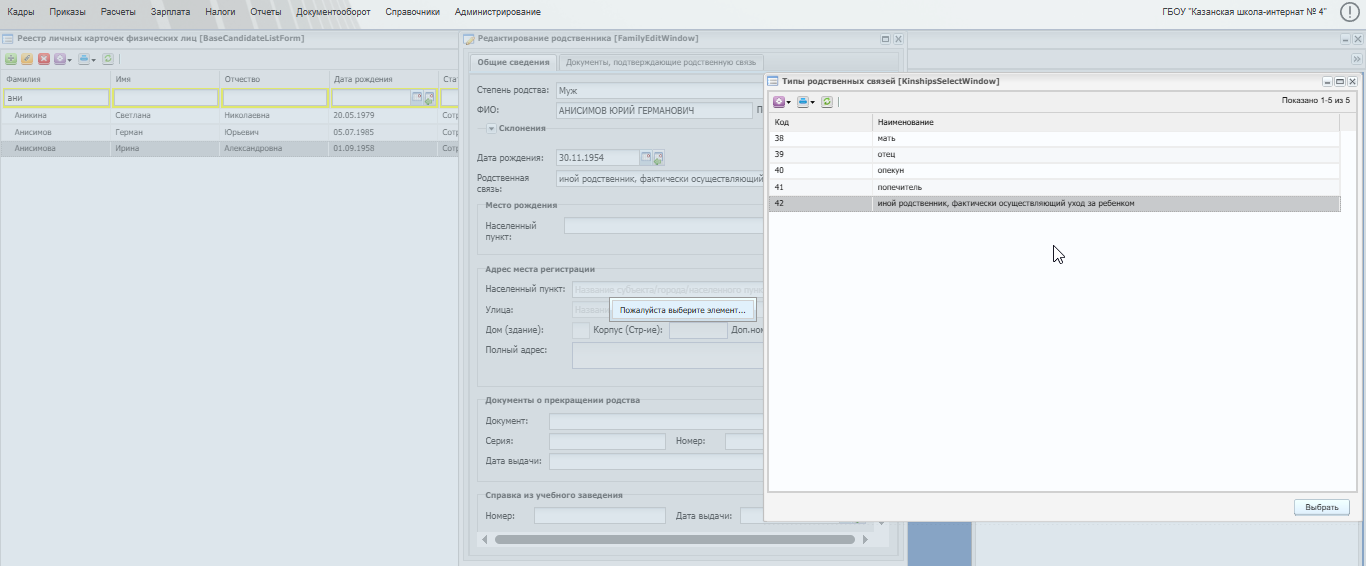Click the ФИО field with АНИСИМОВ ЮРИЙ ГЕРМАНОВИЧ

point(654,110)
